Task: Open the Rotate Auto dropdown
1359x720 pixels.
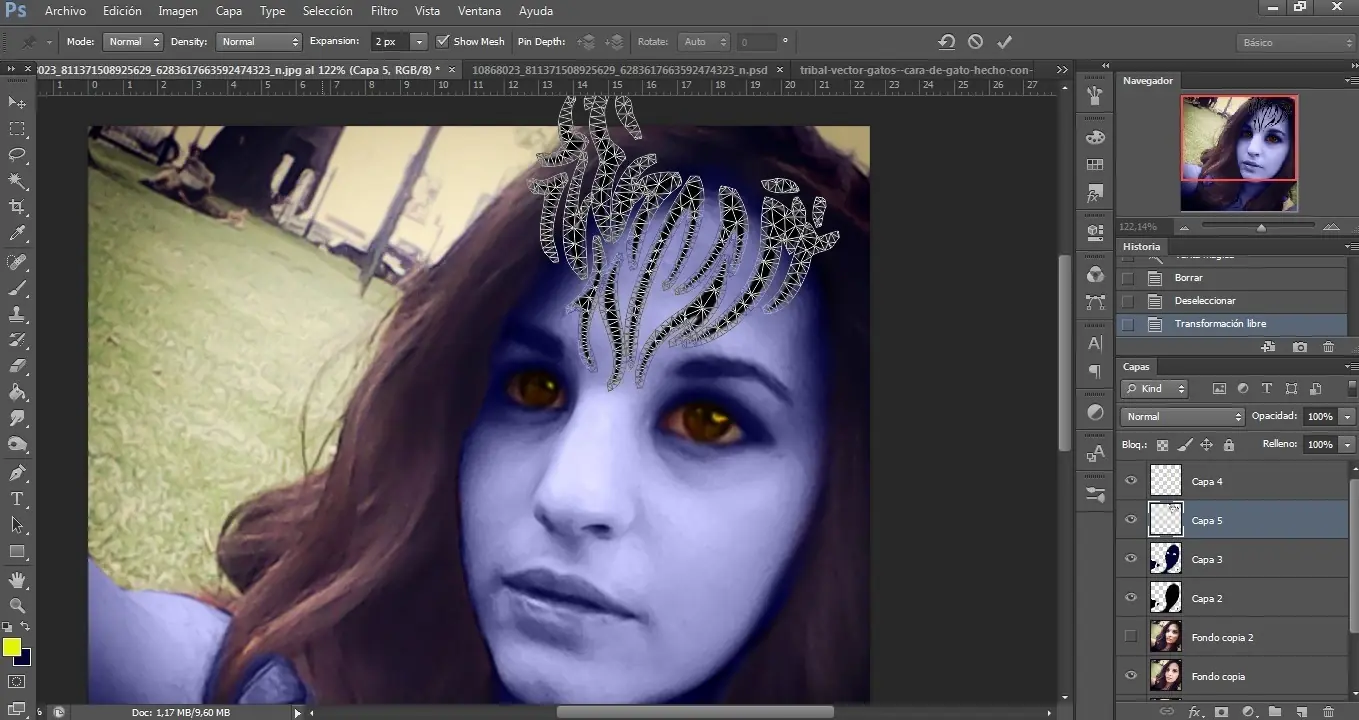Action: click(706, 42)
